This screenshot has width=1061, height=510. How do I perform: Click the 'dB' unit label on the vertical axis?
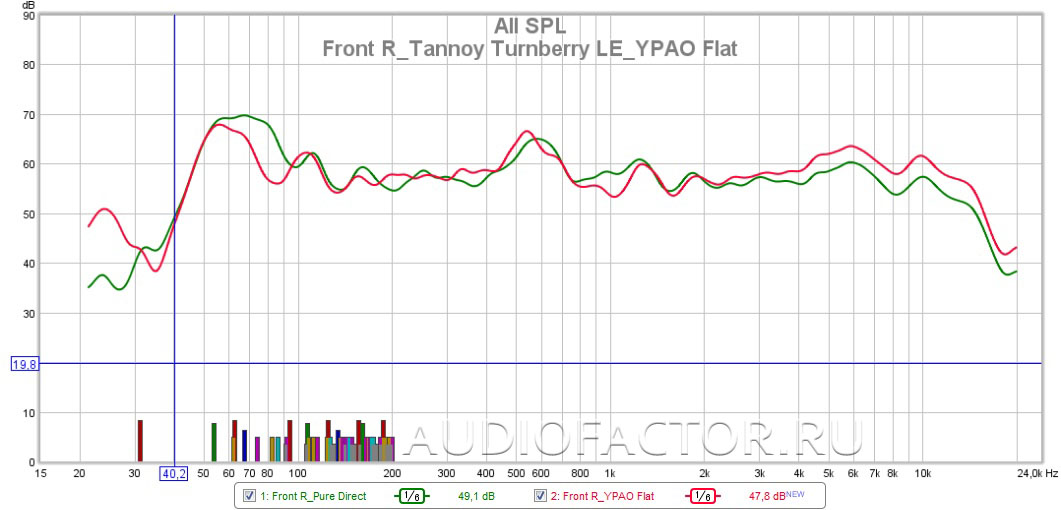click(x=28, y=7)
